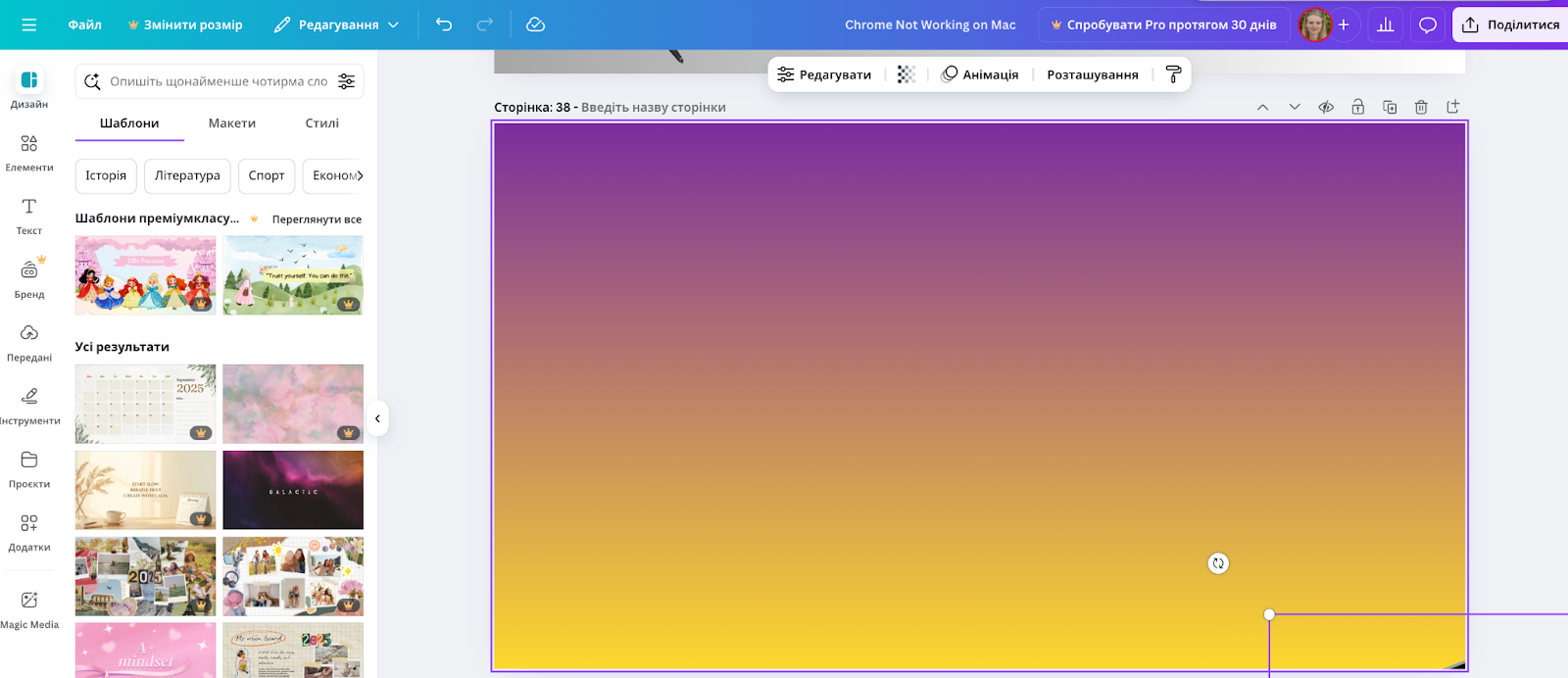Select the Історія category chip
The image size is (1568, 678).
coord(106,175)
